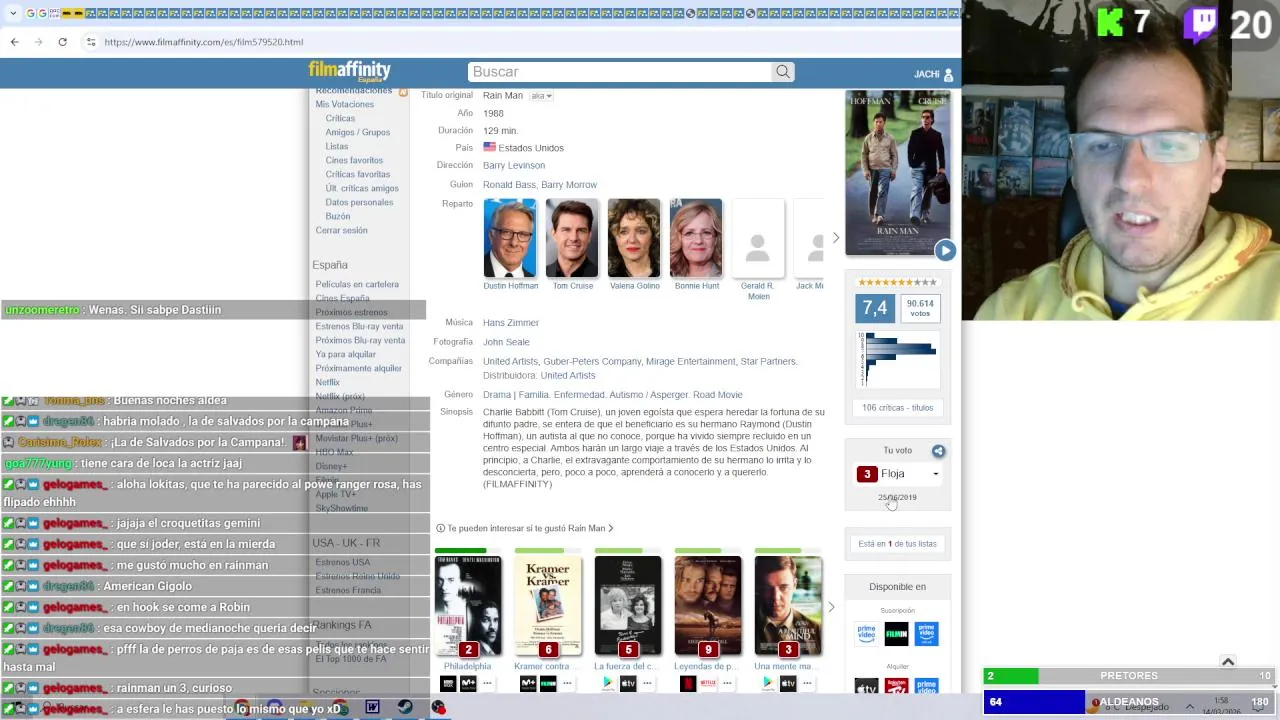
Task: Open Valeria Golino cast photo
Action: [x=634, y=238]
